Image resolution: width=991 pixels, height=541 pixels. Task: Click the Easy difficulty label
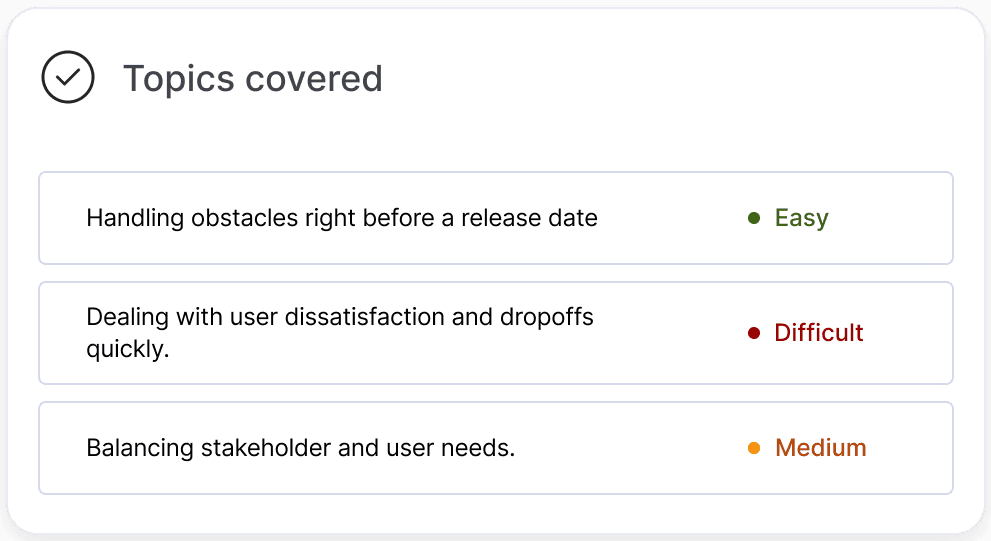801,218
